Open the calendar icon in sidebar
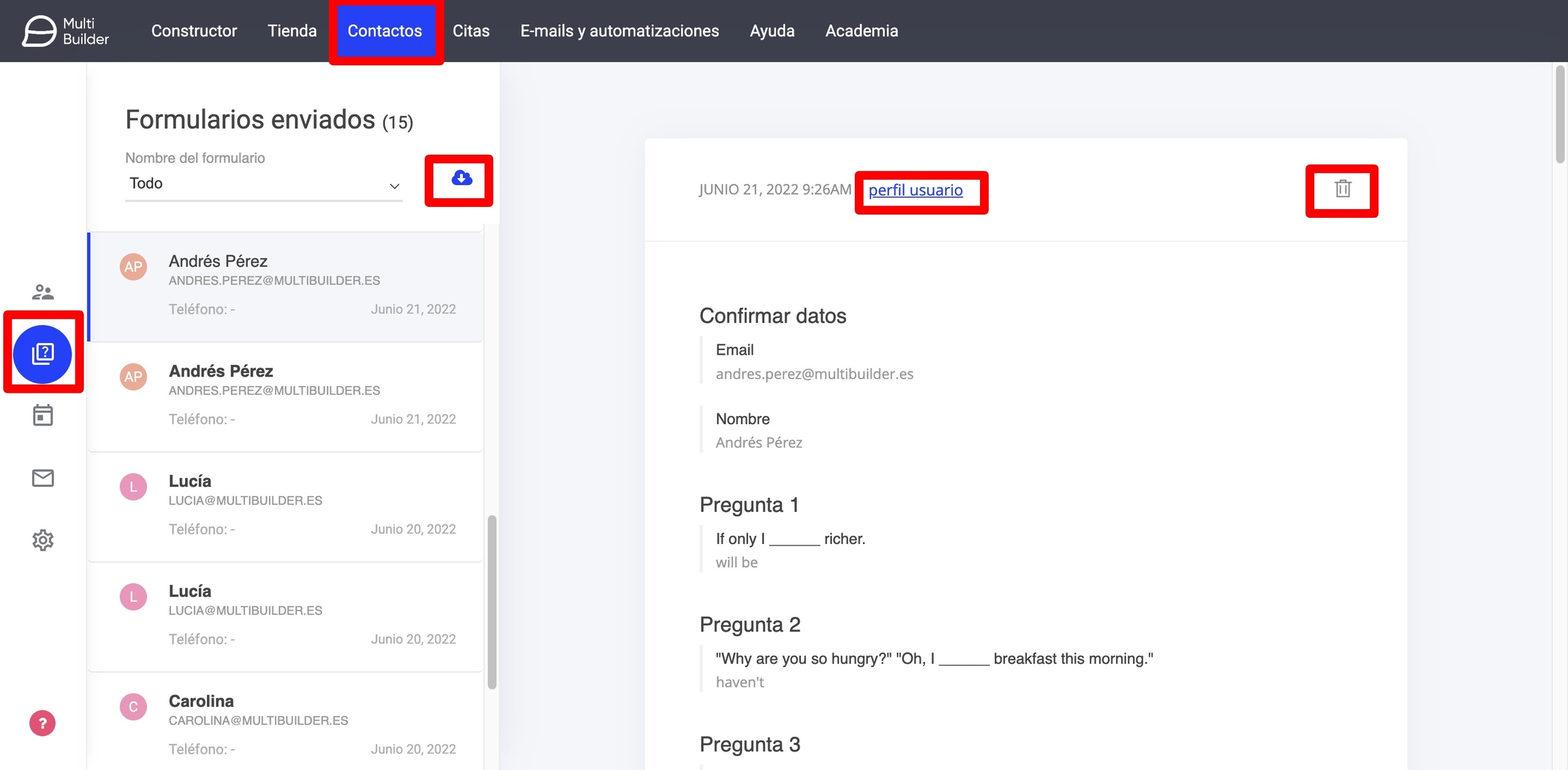Screen dimensions: 1568x770 pyautogui.click(x=43, y=415)
